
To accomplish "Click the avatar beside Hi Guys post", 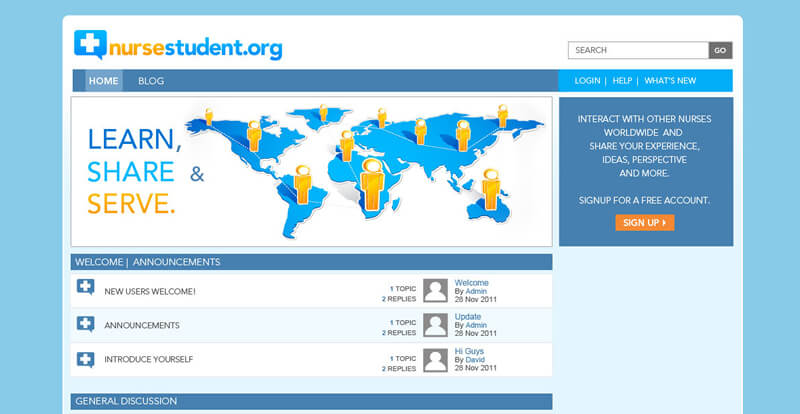I will click(435, 359).
